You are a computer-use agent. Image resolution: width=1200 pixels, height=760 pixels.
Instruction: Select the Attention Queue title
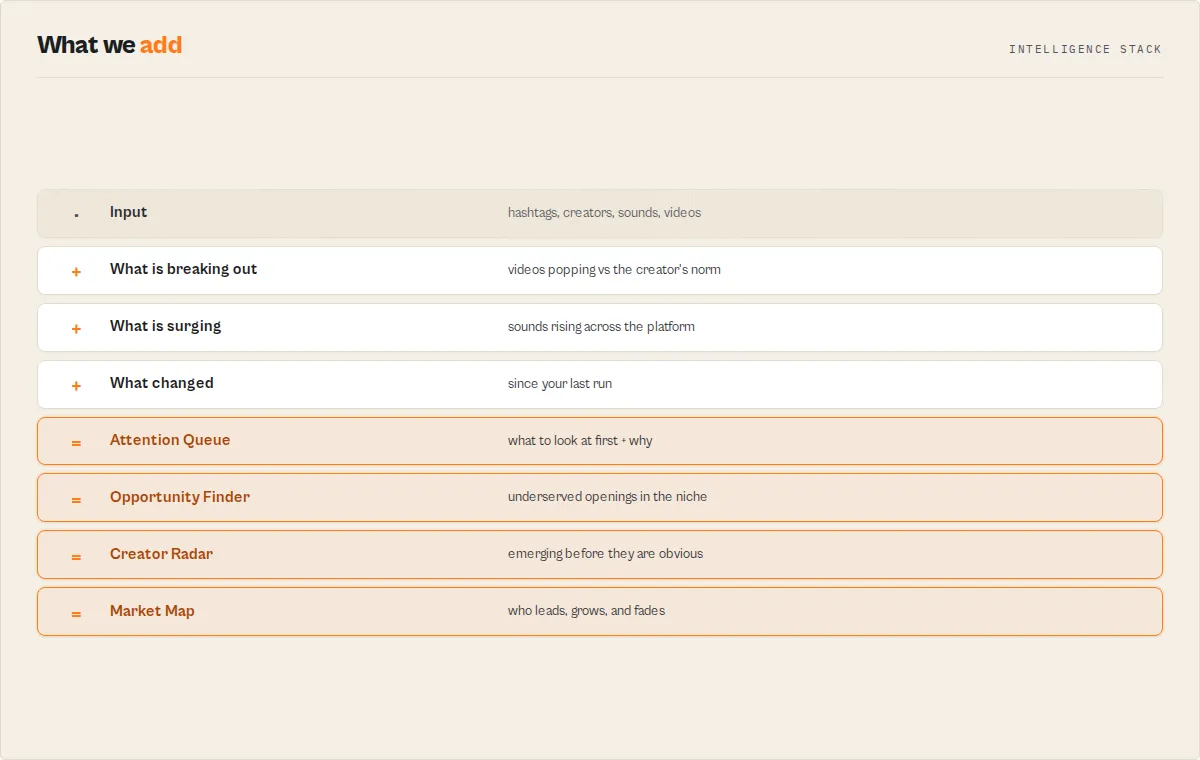click(170, 440)
